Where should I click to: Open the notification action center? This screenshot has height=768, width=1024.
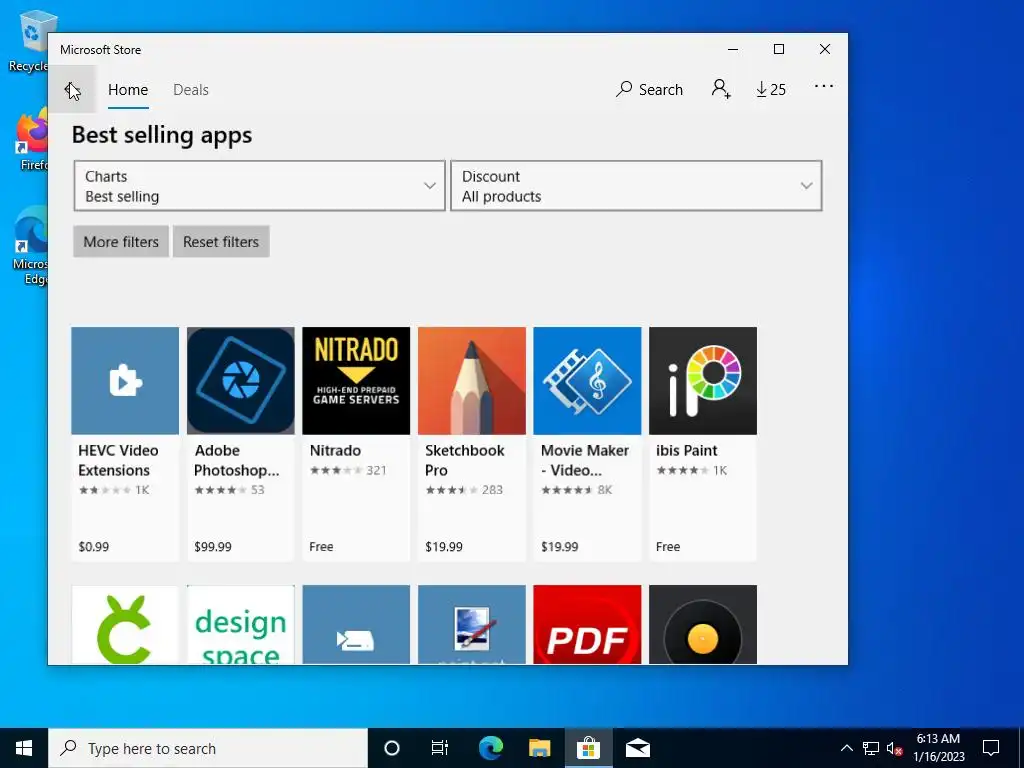pyautogui.click(x=991, y=748)
